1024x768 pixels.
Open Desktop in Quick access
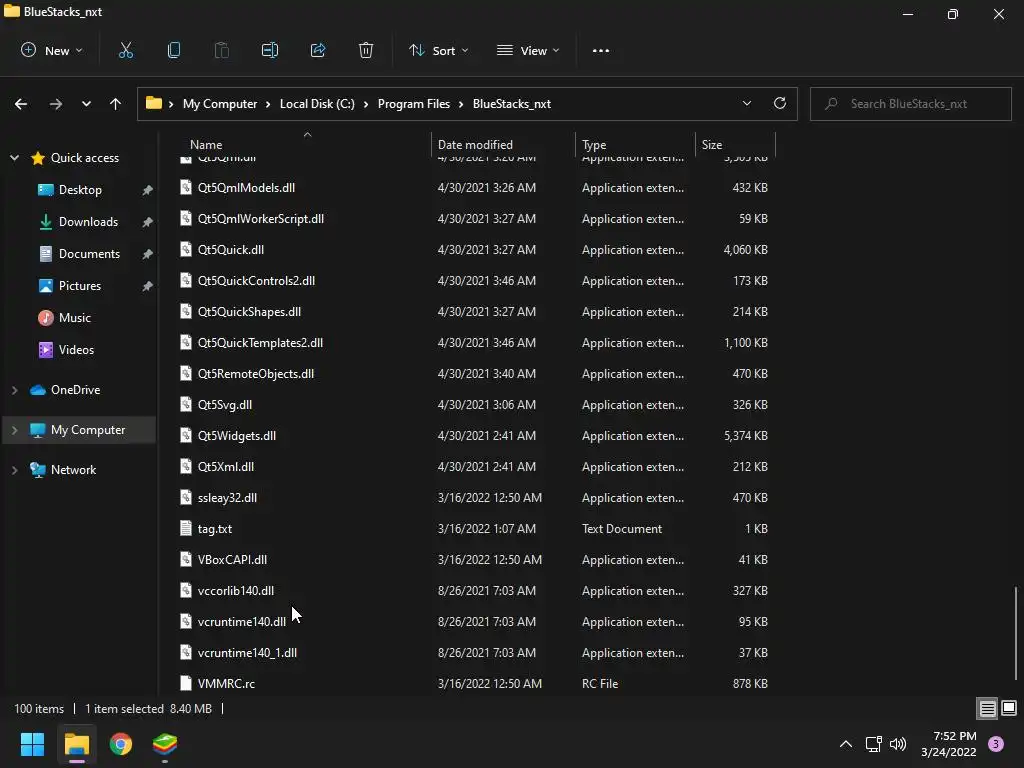80,190
